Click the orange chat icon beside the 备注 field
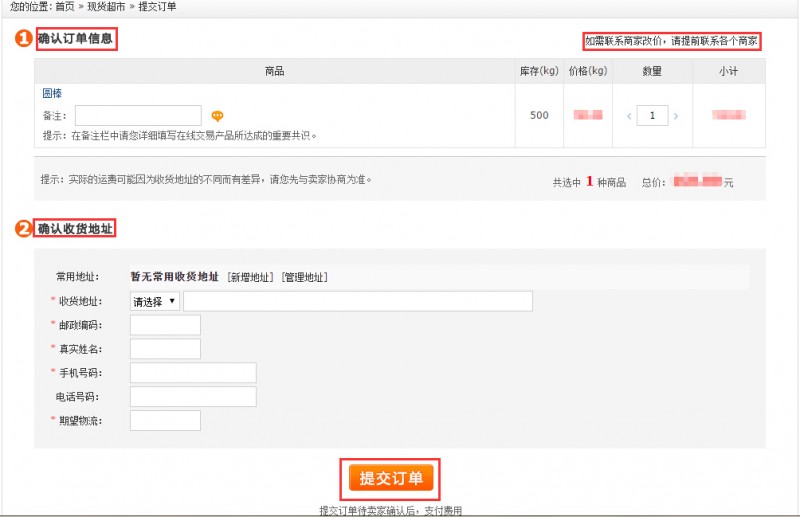Screen dimensions: 800x517 coord(217,116)
